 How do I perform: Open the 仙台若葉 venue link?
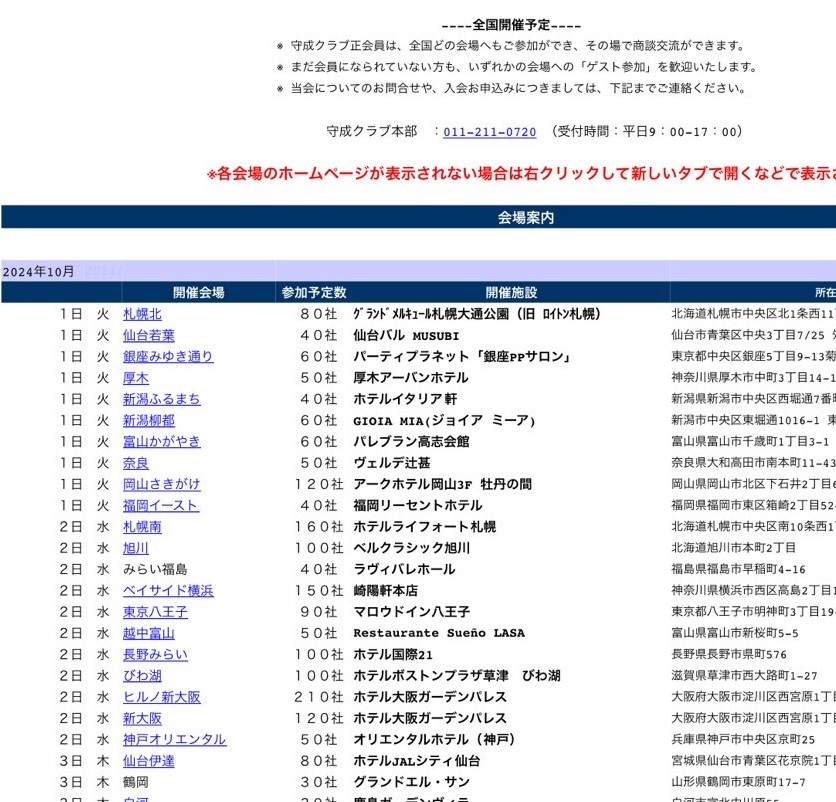coord(149,335)
